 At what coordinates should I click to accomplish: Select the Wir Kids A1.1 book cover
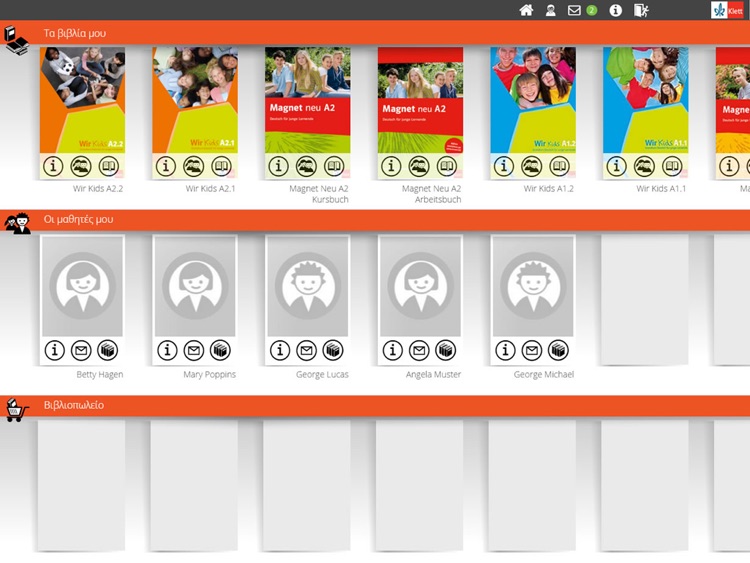coord(646,100)
